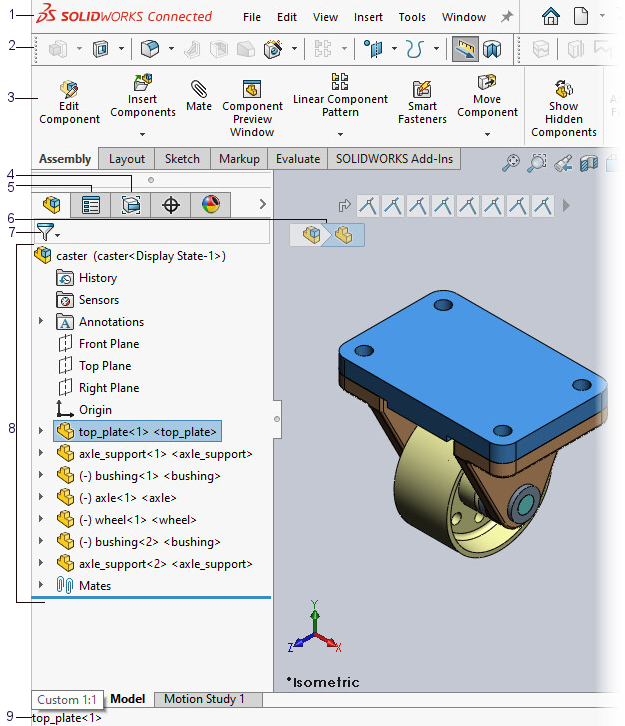Open the feature tree filter dropdown
Screen dimensions: 625x726
tap(47, 233)
